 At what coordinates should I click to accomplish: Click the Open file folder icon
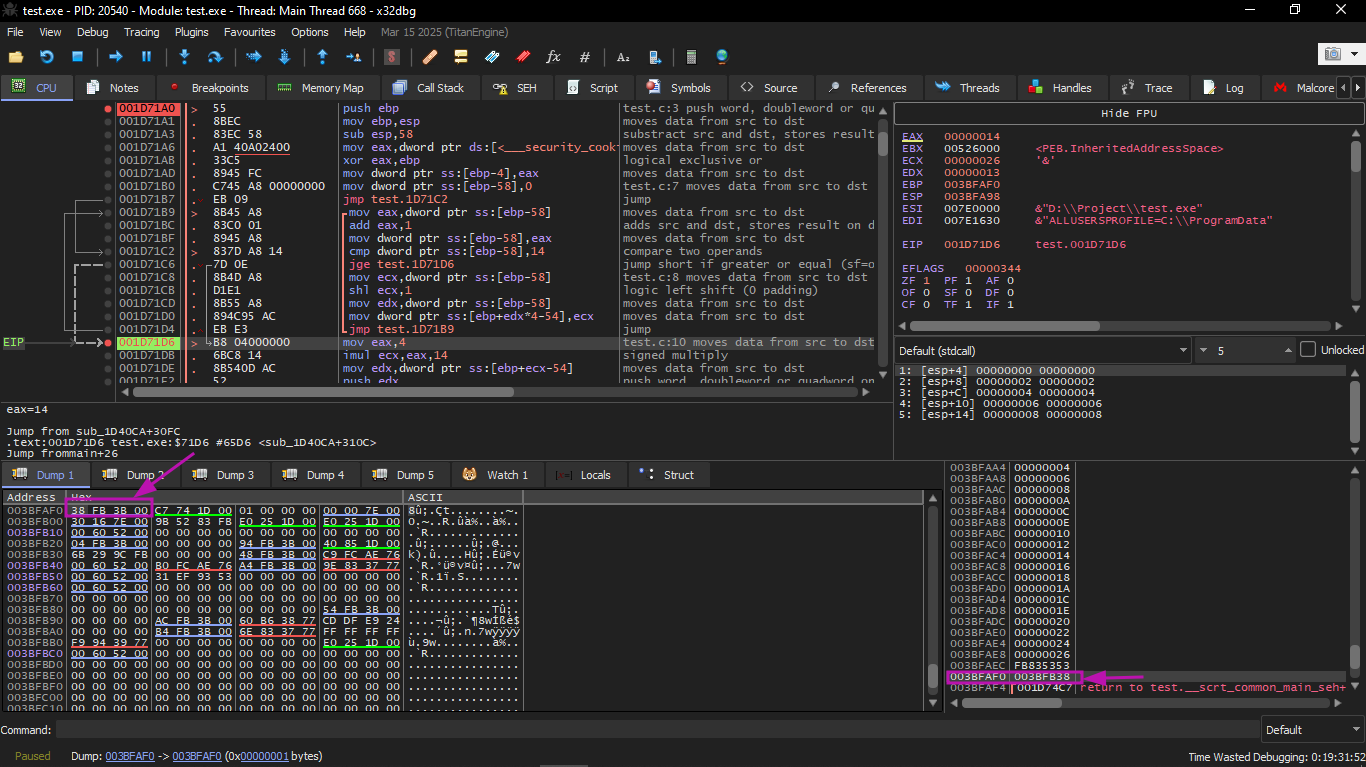point(15,57)
